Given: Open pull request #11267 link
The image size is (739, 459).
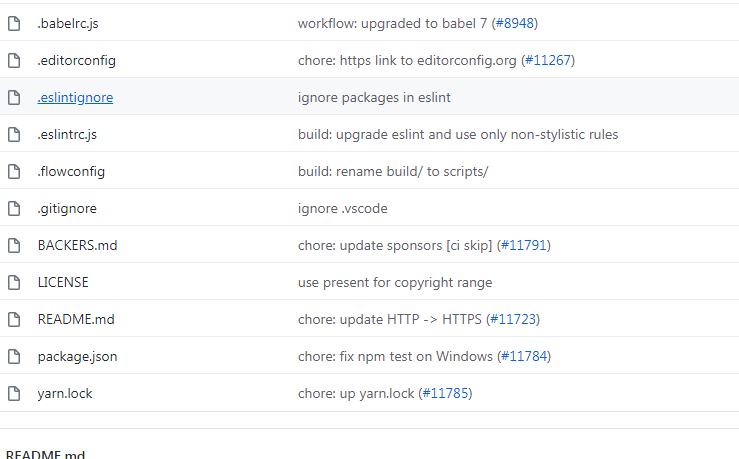Looking at the screenshot, I should tap(548, 60).
